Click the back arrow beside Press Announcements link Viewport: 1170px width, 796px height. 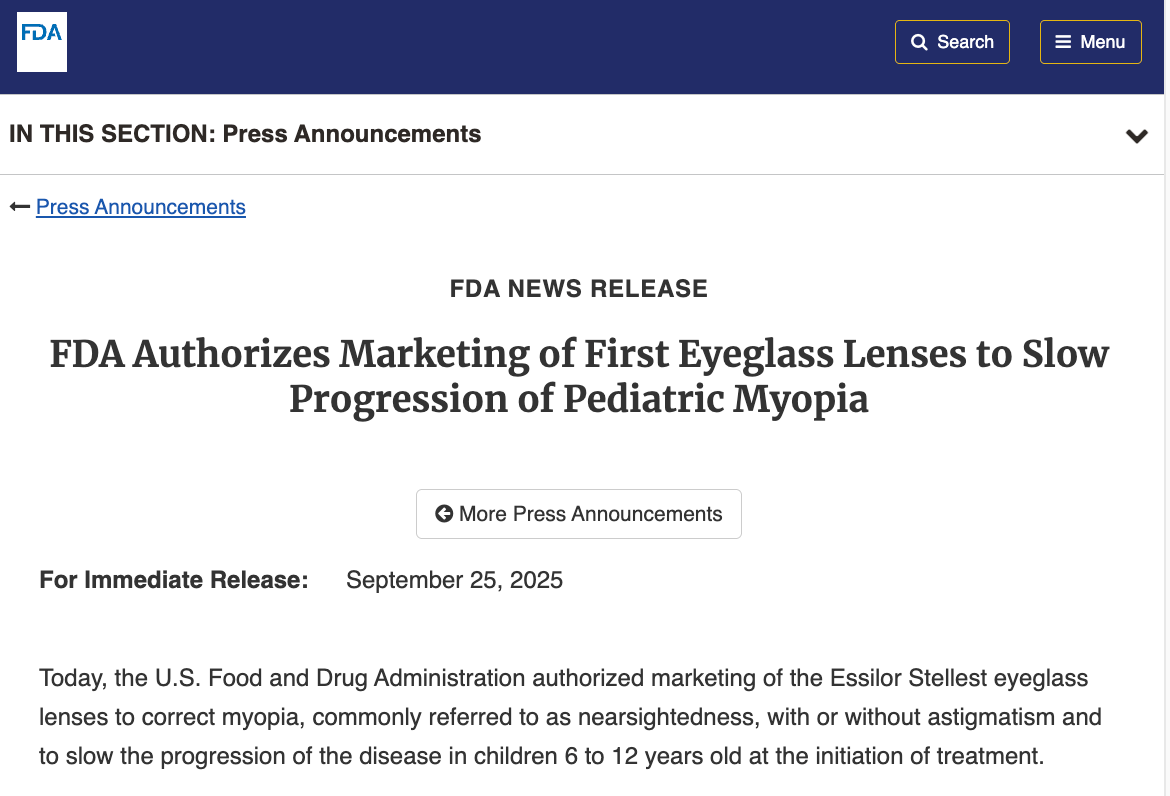(19, 207)
